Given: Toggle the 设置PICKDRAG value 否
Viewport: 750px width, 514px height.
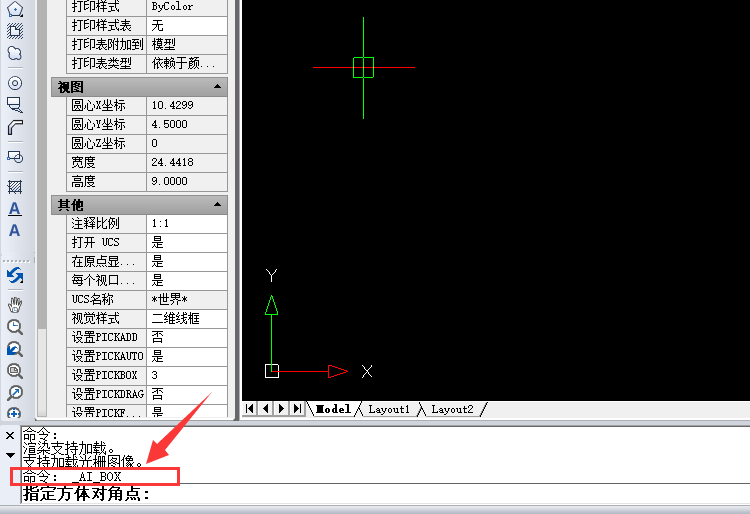Looking at the screenshot, I should coord(187,394).
